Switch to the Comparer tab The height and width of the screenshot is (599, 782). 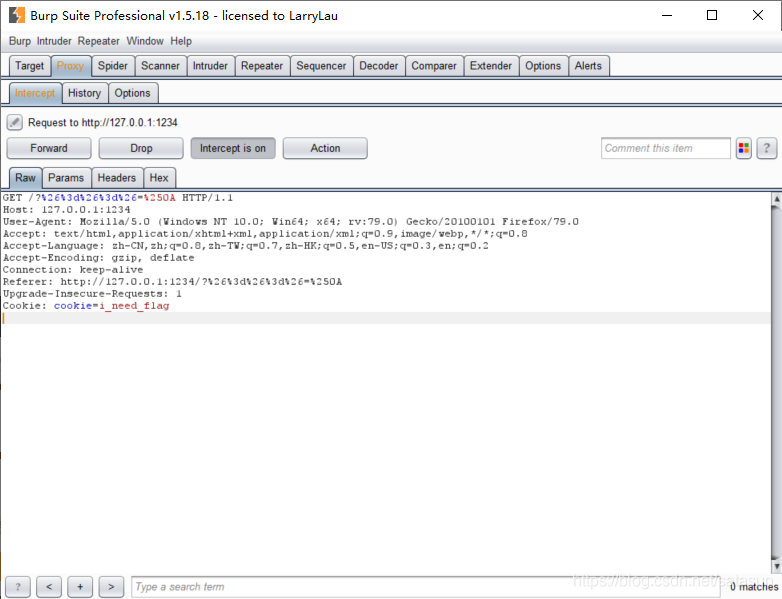tap(434, 66)
